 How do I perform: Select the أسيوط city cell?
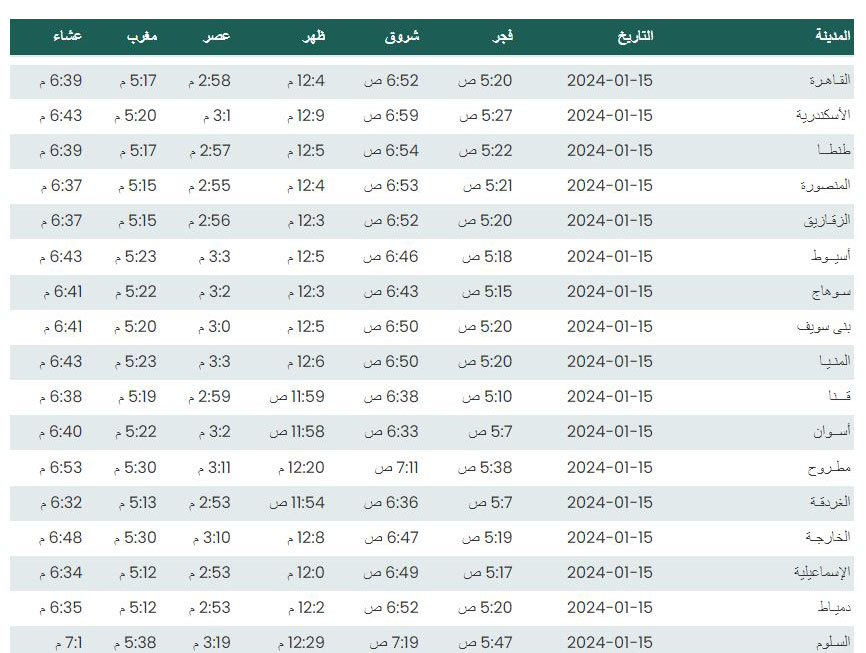831,256
